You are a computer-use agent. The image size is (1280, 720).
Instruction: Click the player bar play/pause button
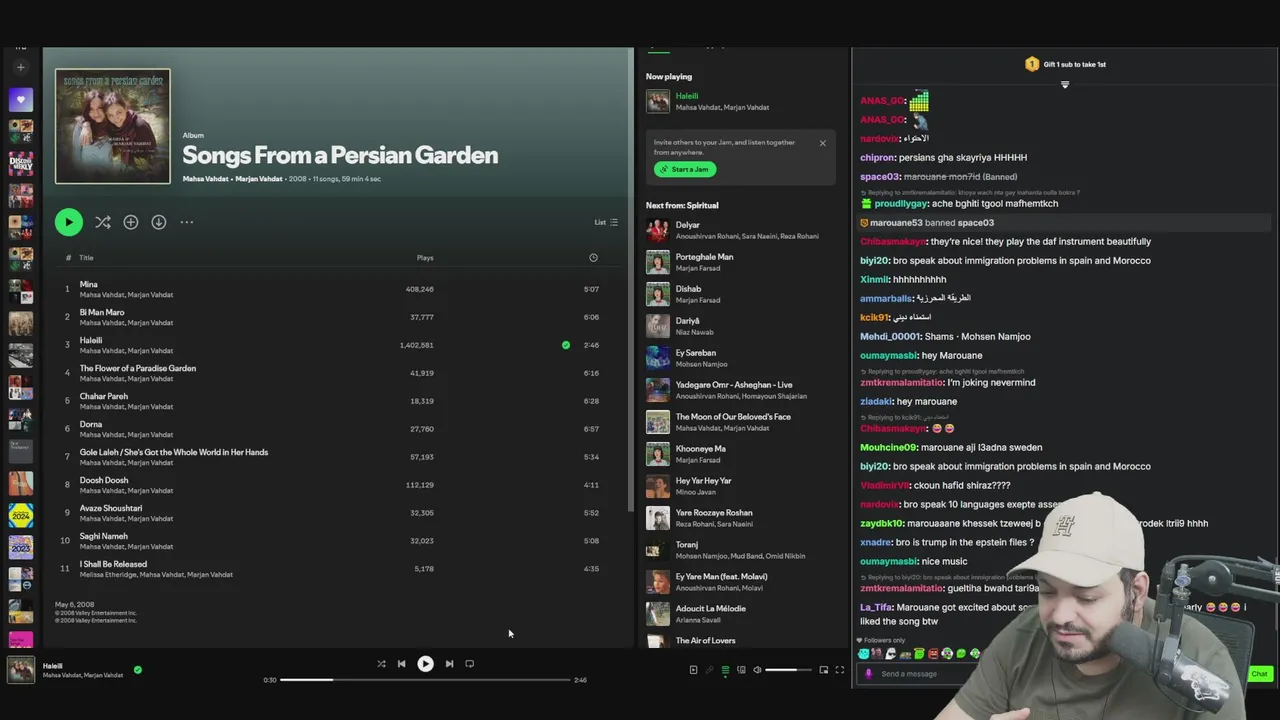click(425, 664)
